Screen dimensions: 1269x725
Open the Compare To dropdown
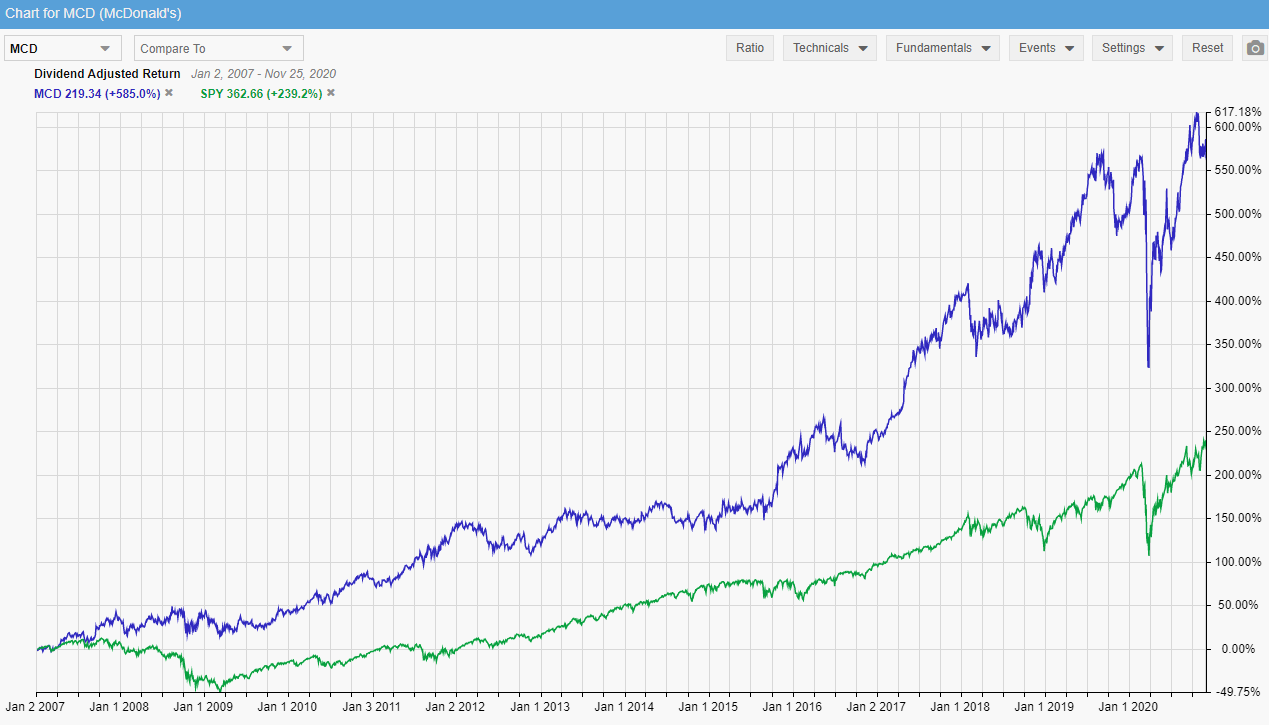pyautogui.click(x=219, y=48)
